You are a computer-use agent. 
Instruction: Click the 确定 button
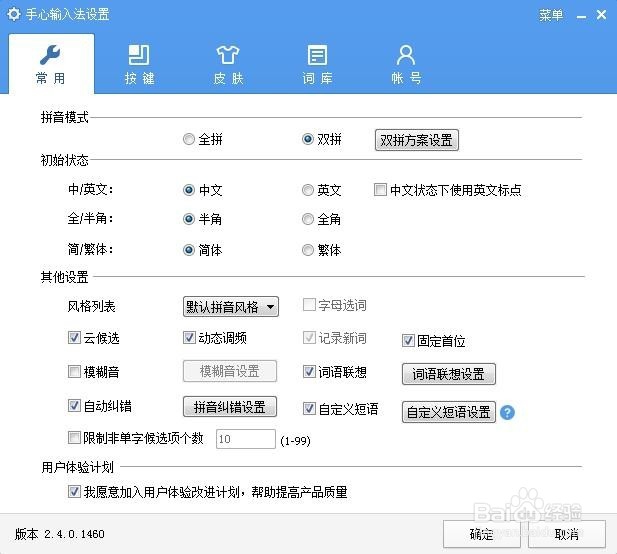point(482,534)
